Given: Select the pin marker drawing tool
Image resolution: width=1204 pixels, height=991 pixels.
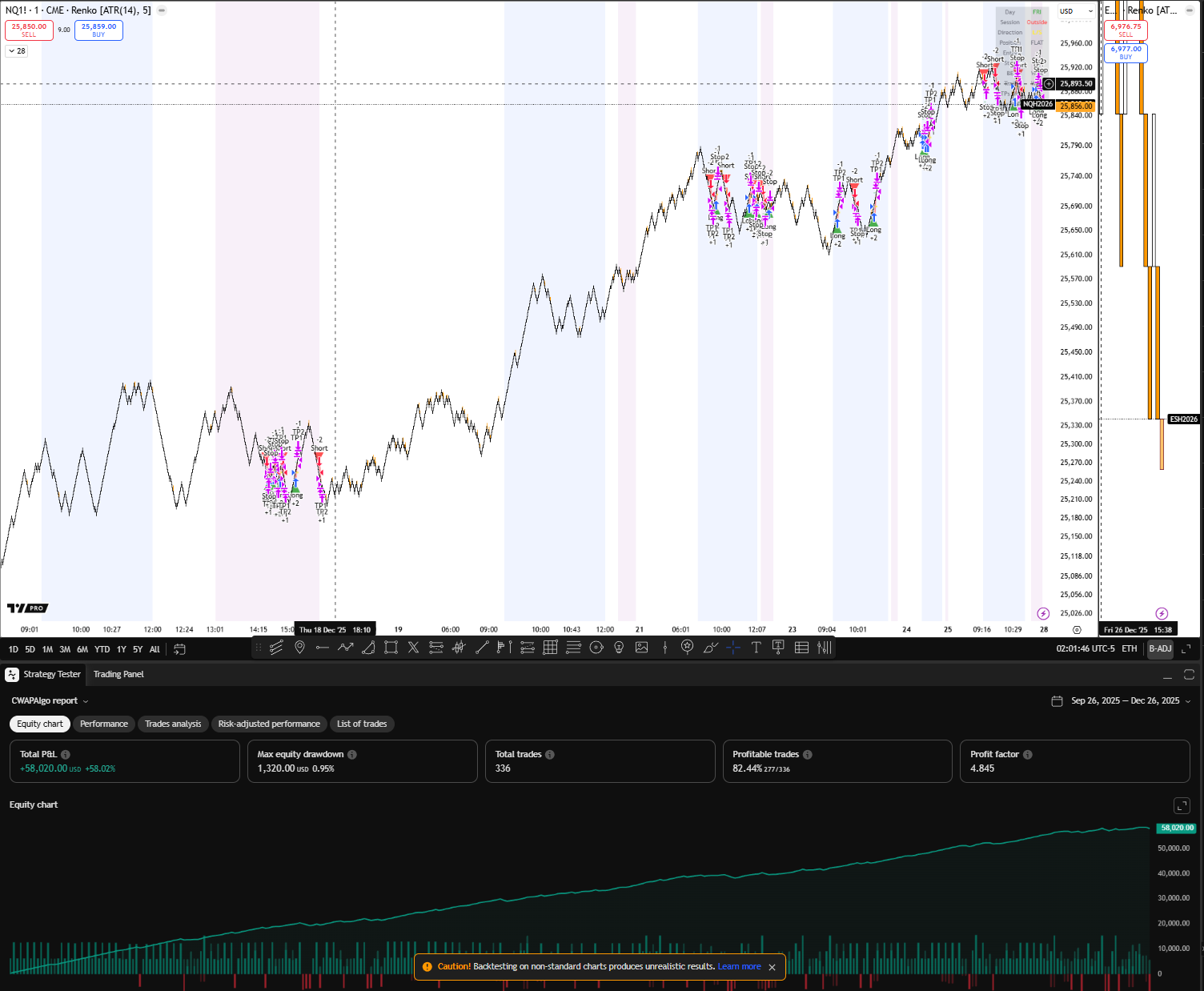Looking at the screenshot, I should coord(299,648).
